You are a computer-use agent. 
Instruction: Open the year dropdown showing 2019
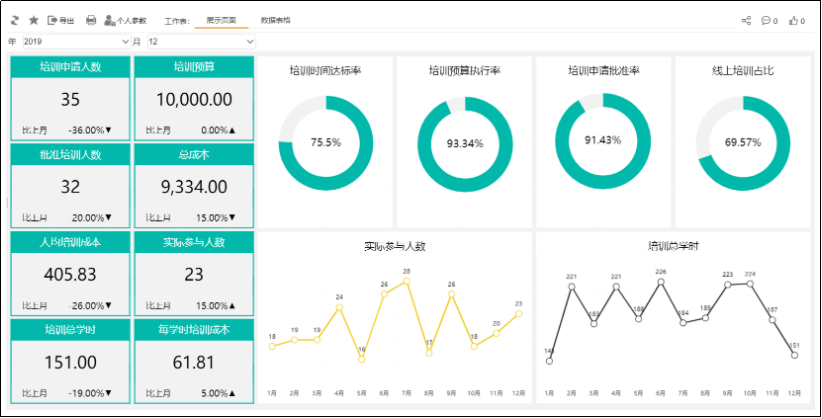coord(76,41)
